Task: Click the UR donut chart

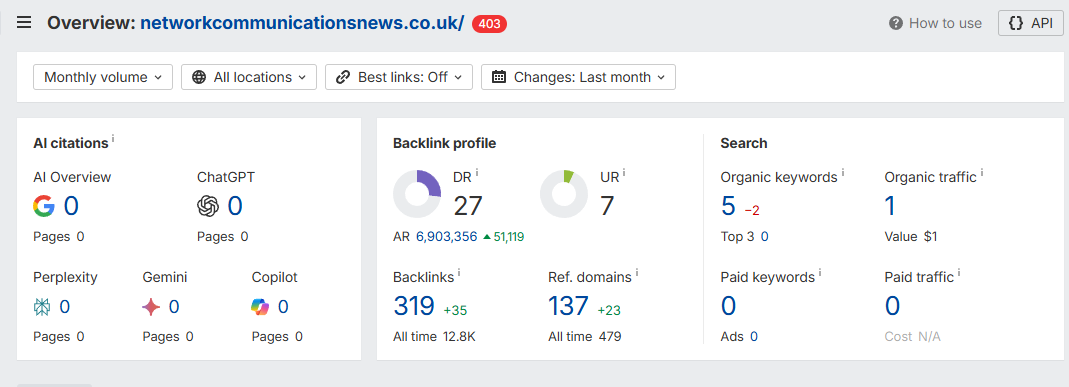Action: (564, 194)
